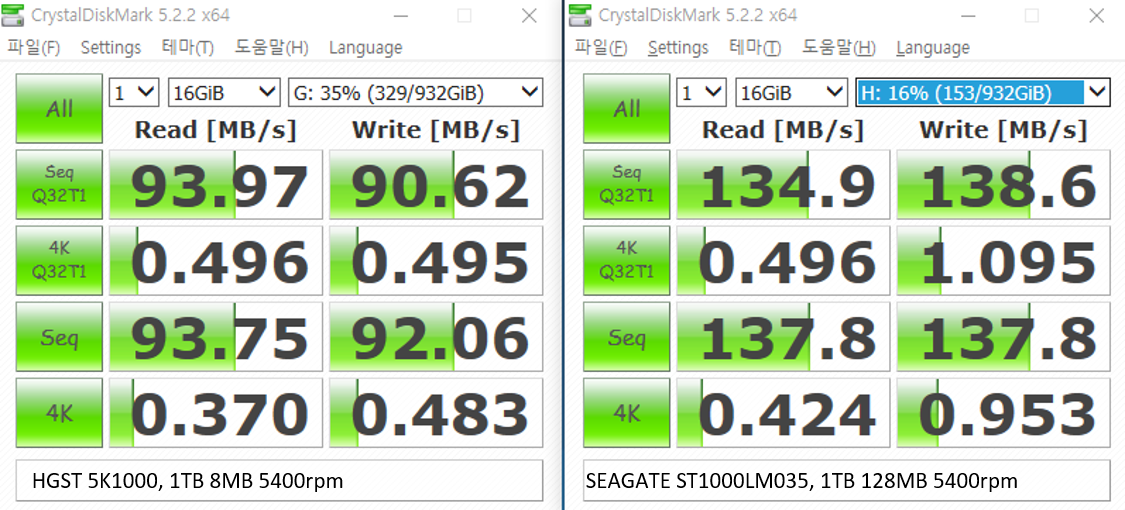
Task: Run the 4K test in left window
Action: tap(59, 412)
